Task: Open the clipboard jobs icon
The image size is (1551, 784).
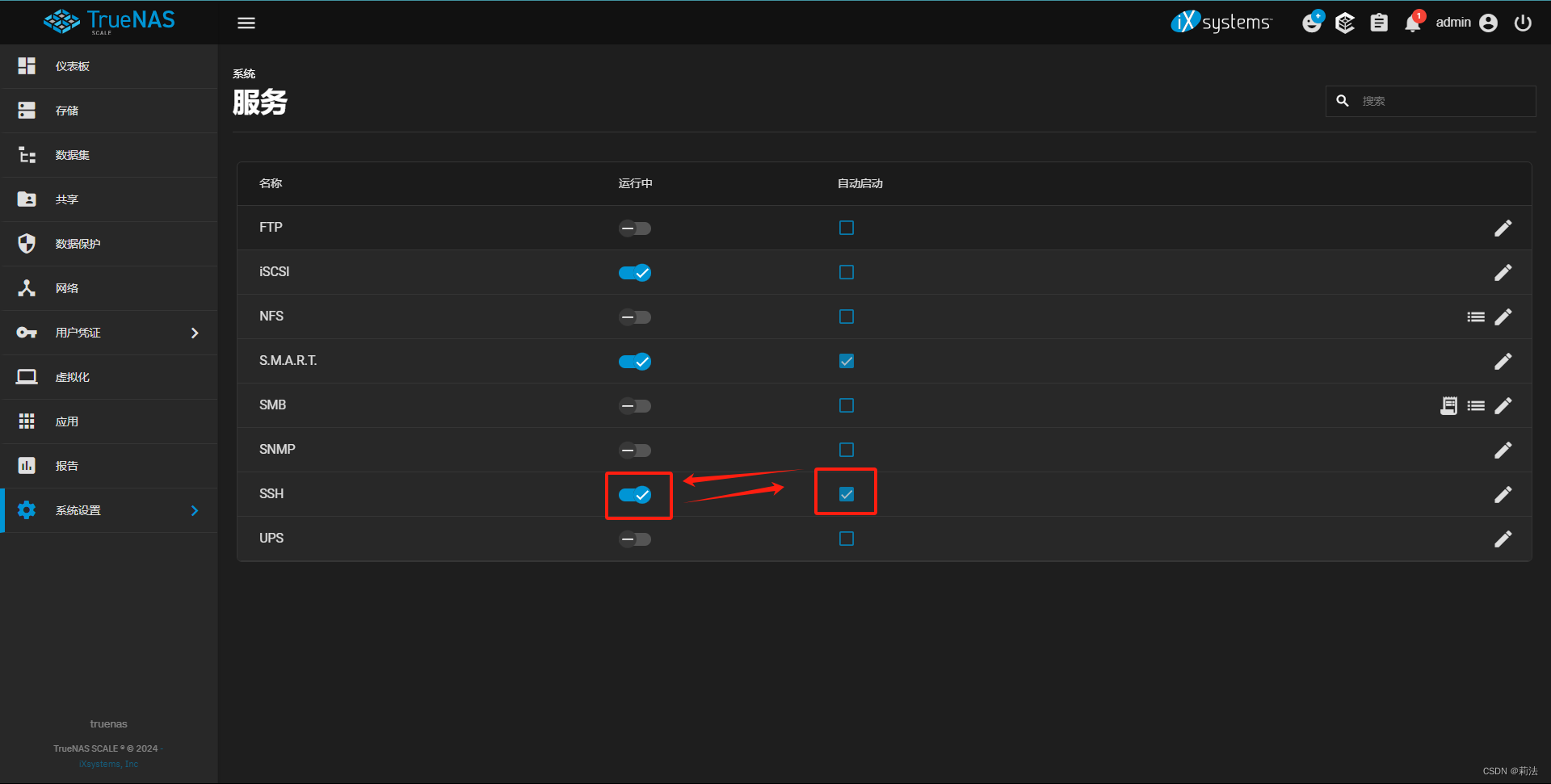Action: point(1379,23)
